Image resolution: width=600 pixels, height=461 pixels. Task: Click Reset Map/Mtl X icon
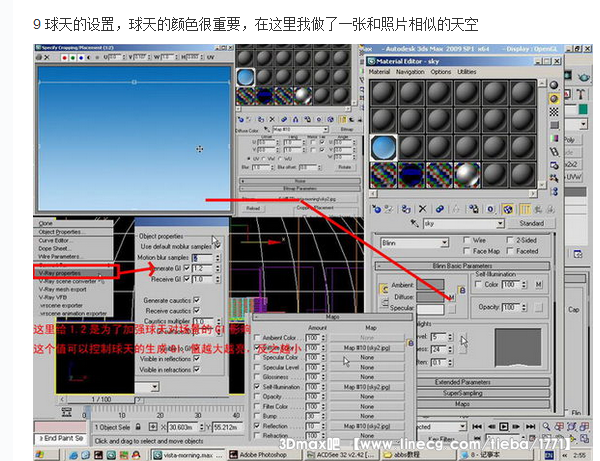(422, 209)
